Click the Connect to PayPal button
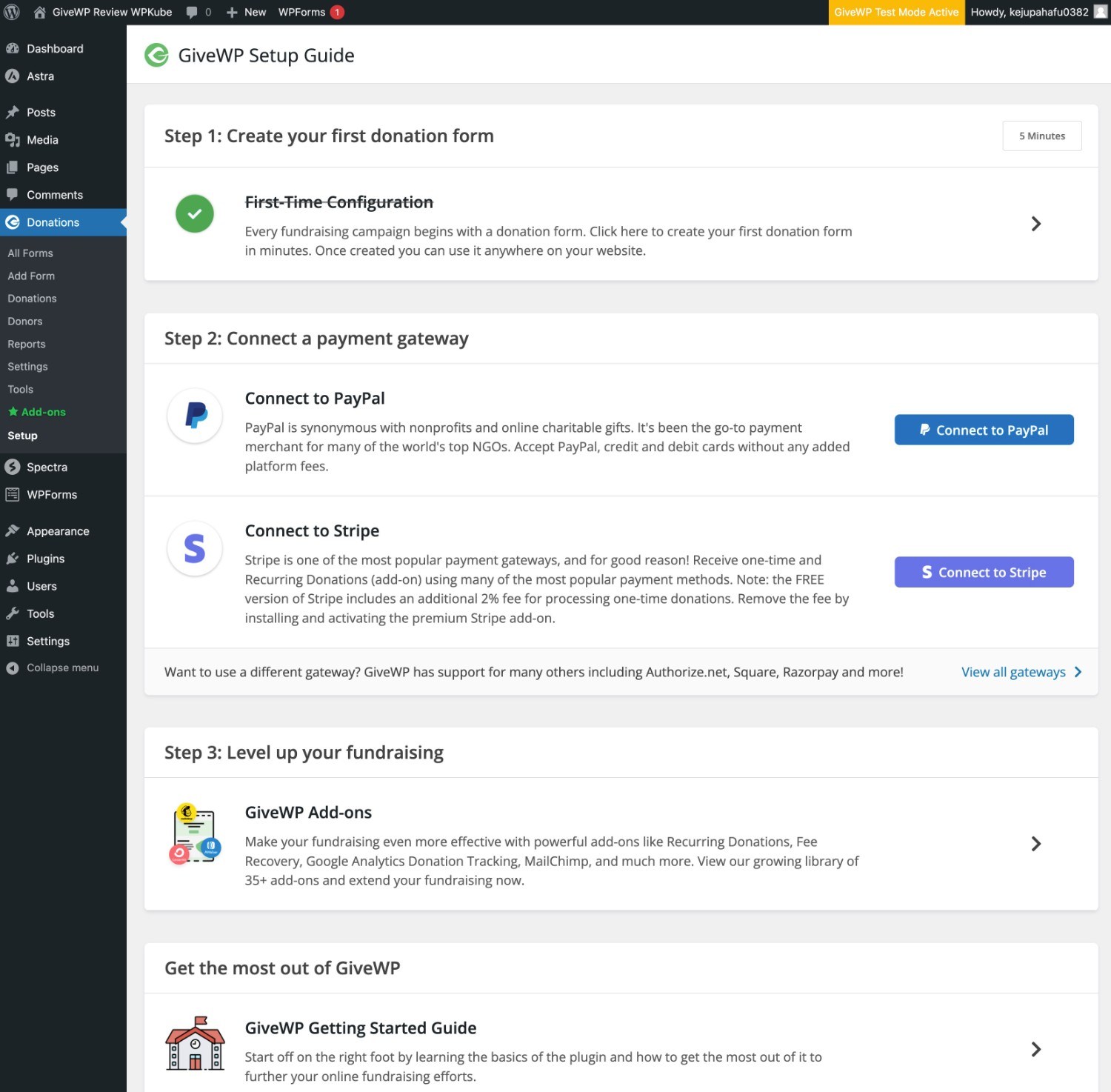1111x1092 pixels. click(984, 430)
